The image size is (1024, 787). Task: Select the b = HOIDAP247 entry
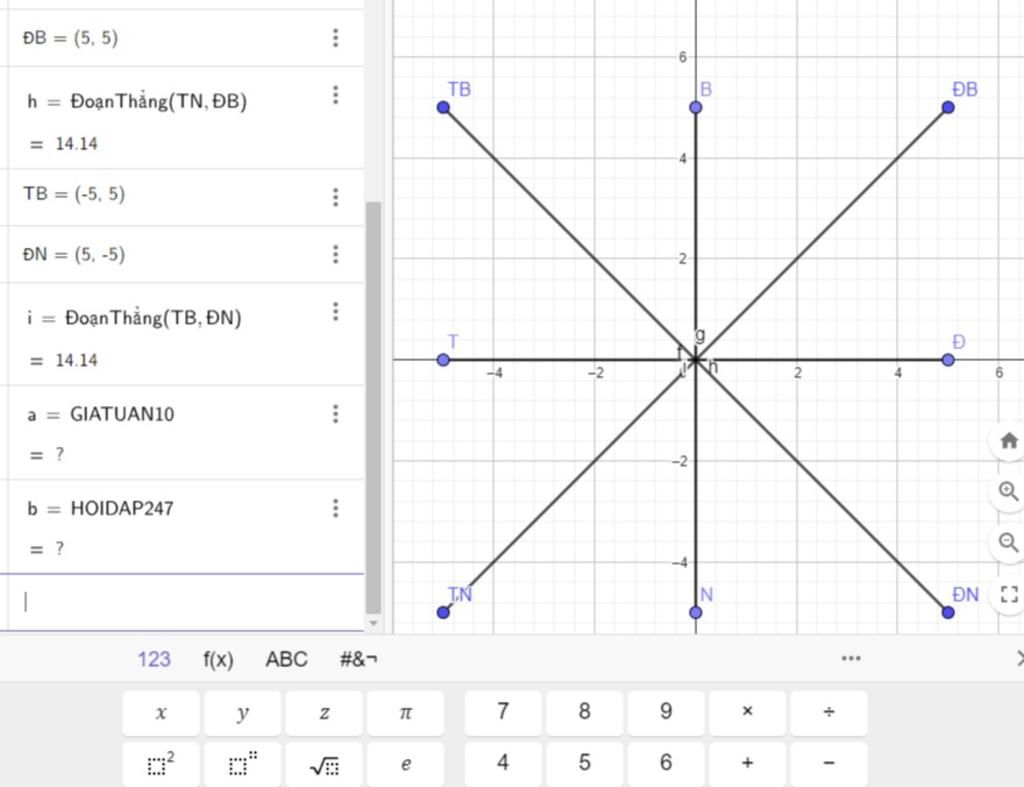pyautogui.click(x=101, y=508)
